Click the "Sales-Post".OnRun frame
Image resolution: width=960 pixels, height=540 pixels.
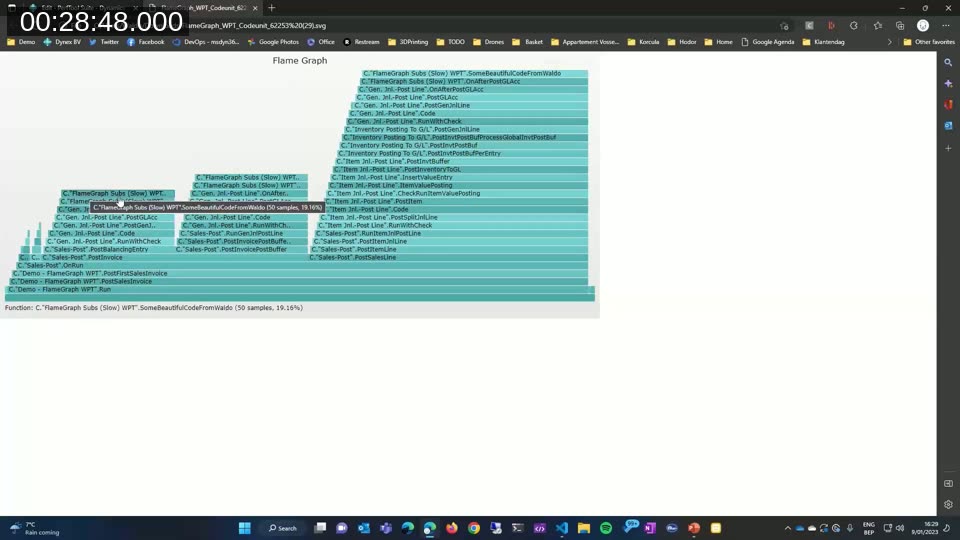(302, 266)
